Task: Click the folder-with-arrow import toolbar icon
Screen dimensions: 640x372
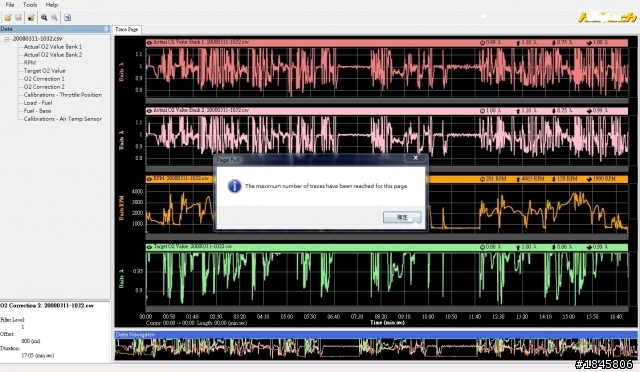Action: coord(31,18)
